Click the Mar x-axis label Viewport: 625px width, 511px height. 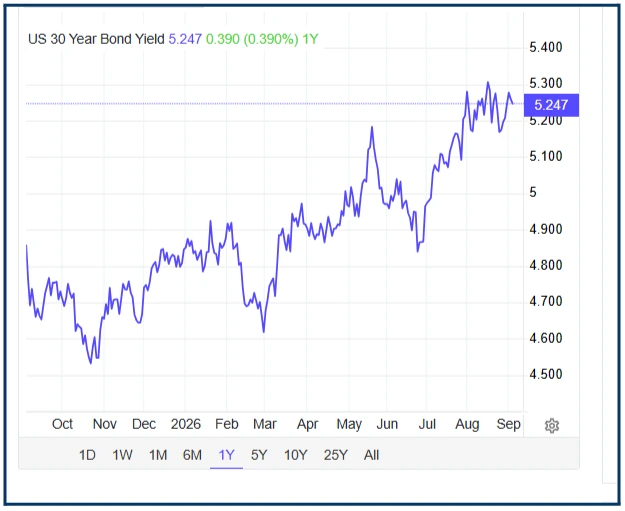click(x=265, y=424)
